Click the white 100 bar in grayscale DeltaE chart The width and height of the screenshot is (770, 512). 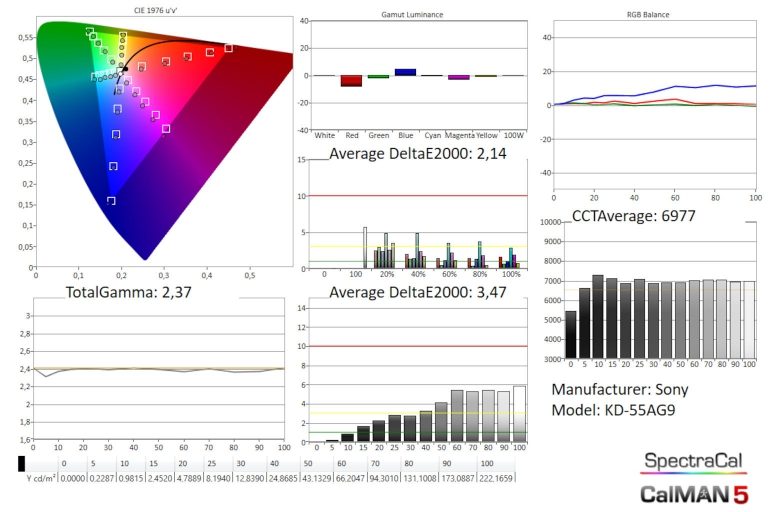(519, 413)
